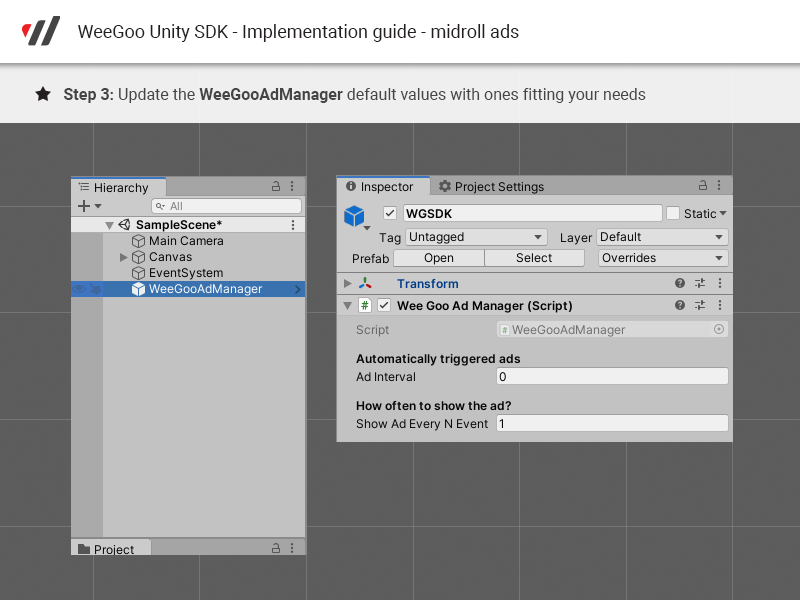This screenshot has height=600, width=800.
Task: Click the Show Ad Every N Event field
Action: [x=612, y=423]
